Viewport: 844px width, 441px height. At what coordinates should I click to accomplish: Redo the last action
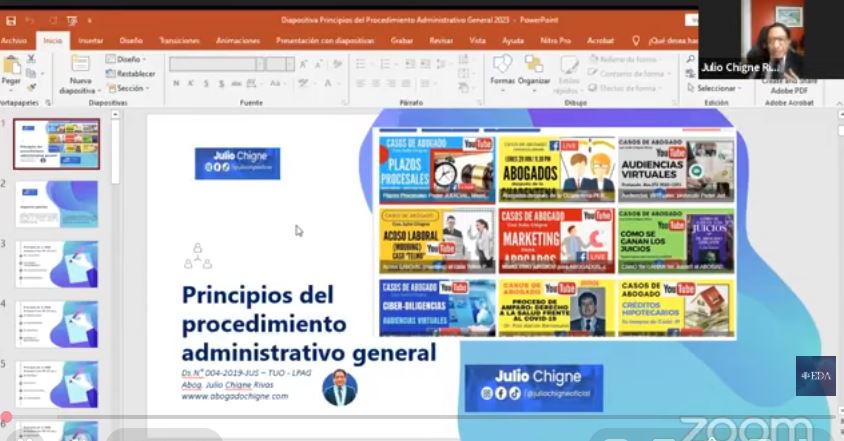53,20
